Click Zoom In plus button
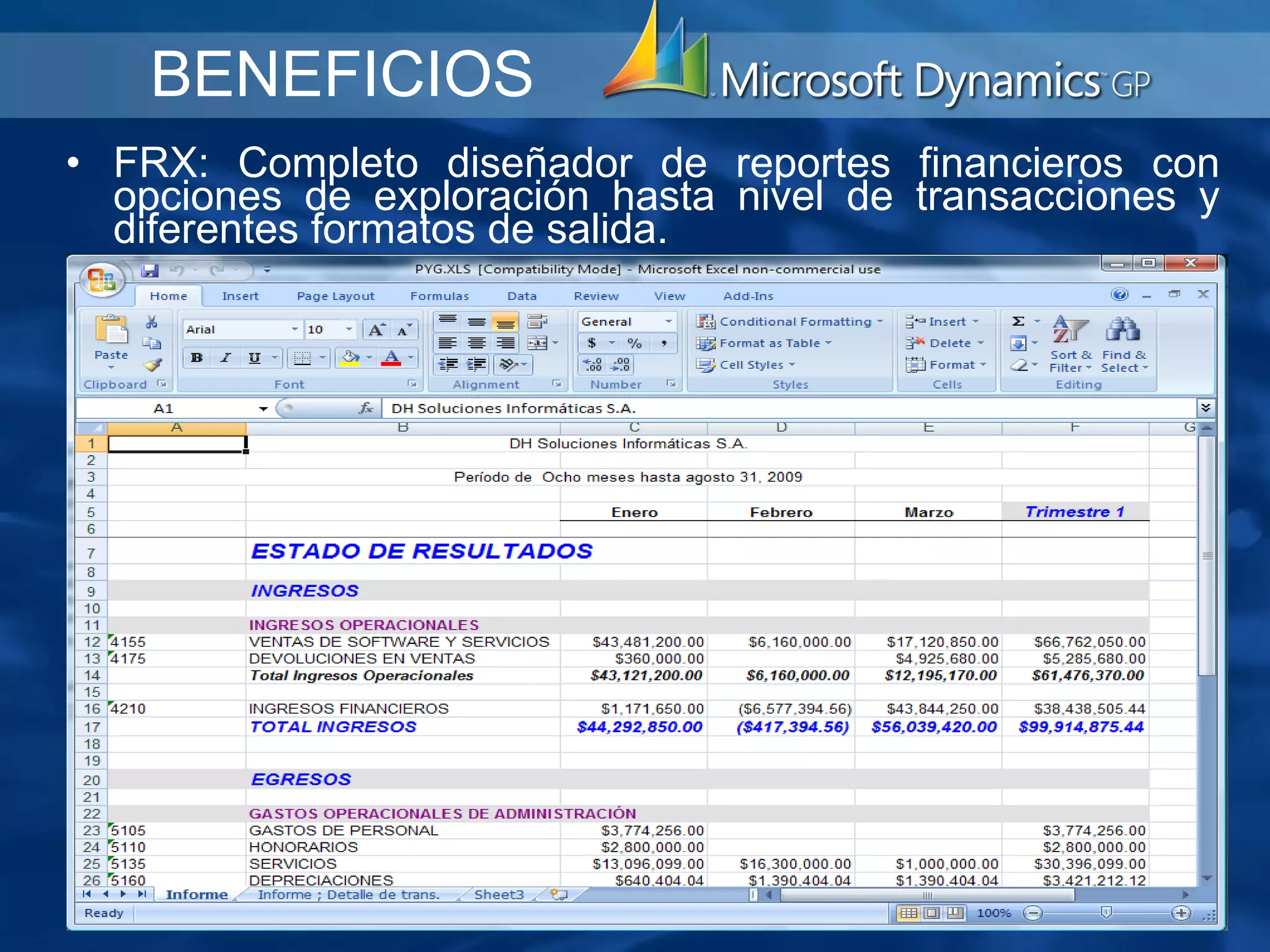The height and width of the screenshot is (952, 1270). (1181, 913)
